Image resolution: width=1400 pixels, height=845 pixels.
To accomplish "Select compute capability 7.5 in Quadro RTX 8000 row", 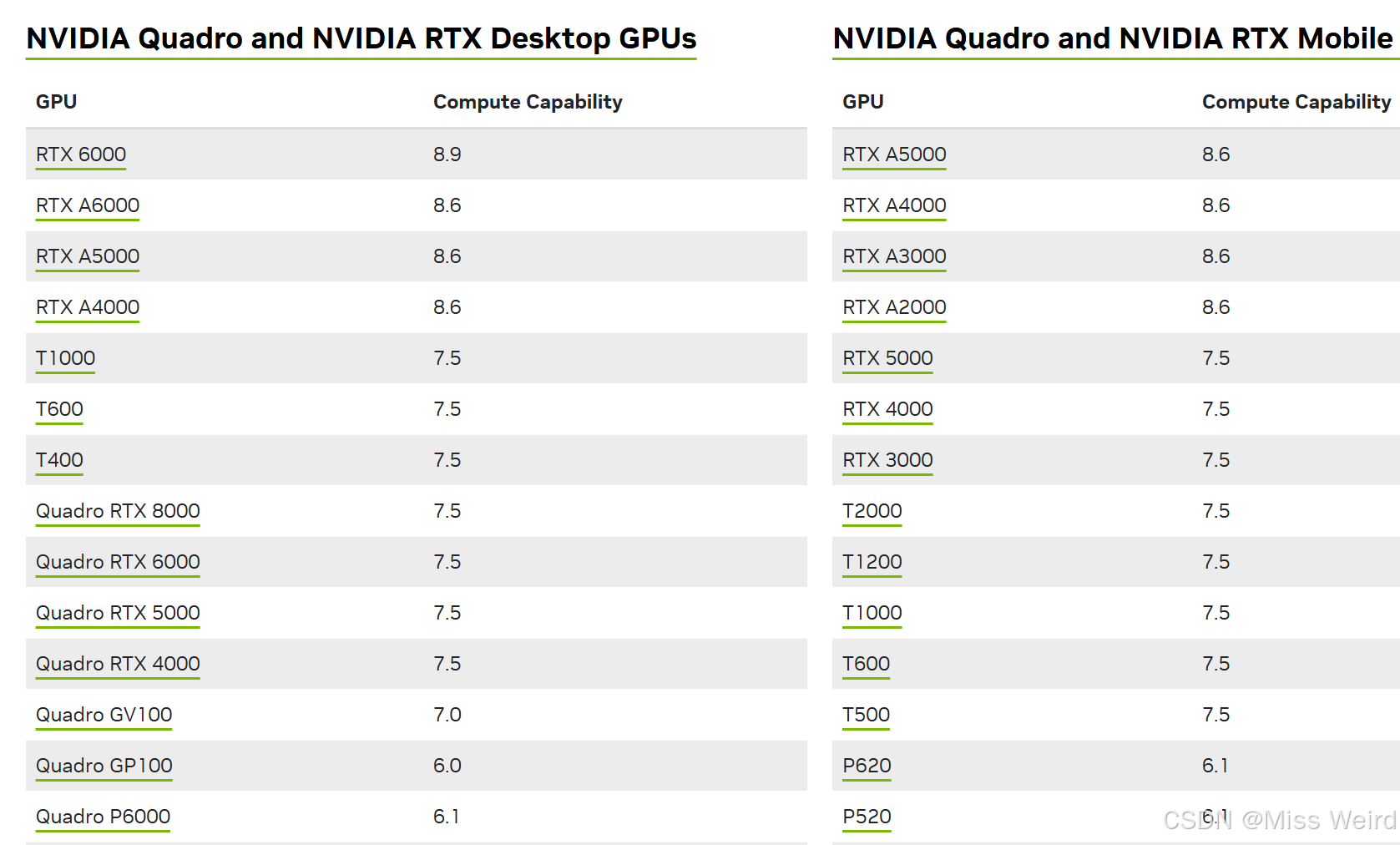I will (447, 511).
